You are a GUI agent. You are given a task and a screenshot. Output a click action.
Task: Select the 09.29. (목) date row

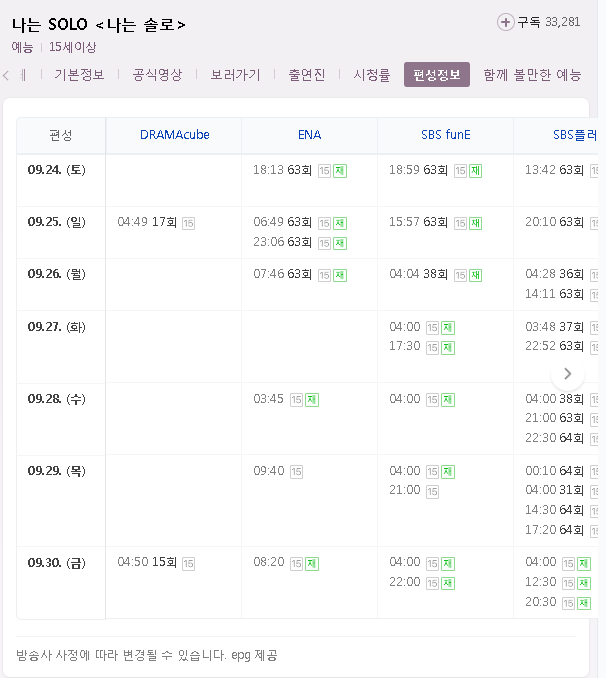57,470
